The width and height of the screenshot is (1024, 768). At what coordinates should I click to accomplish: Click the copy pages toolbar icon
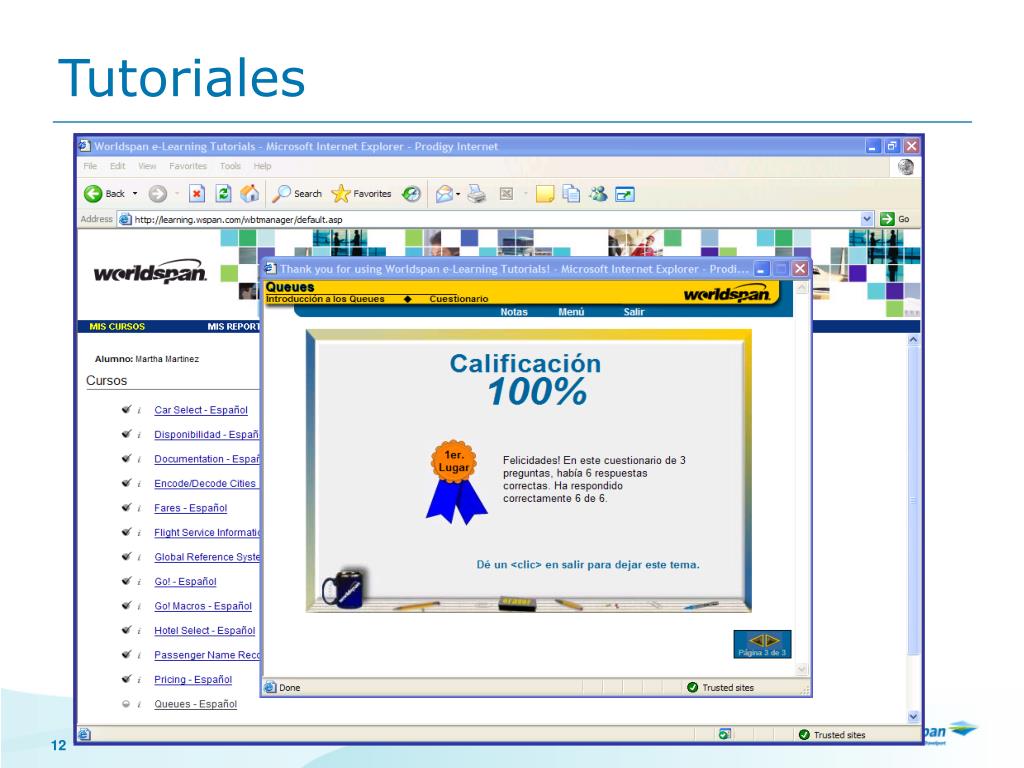[x=571, y=193]
